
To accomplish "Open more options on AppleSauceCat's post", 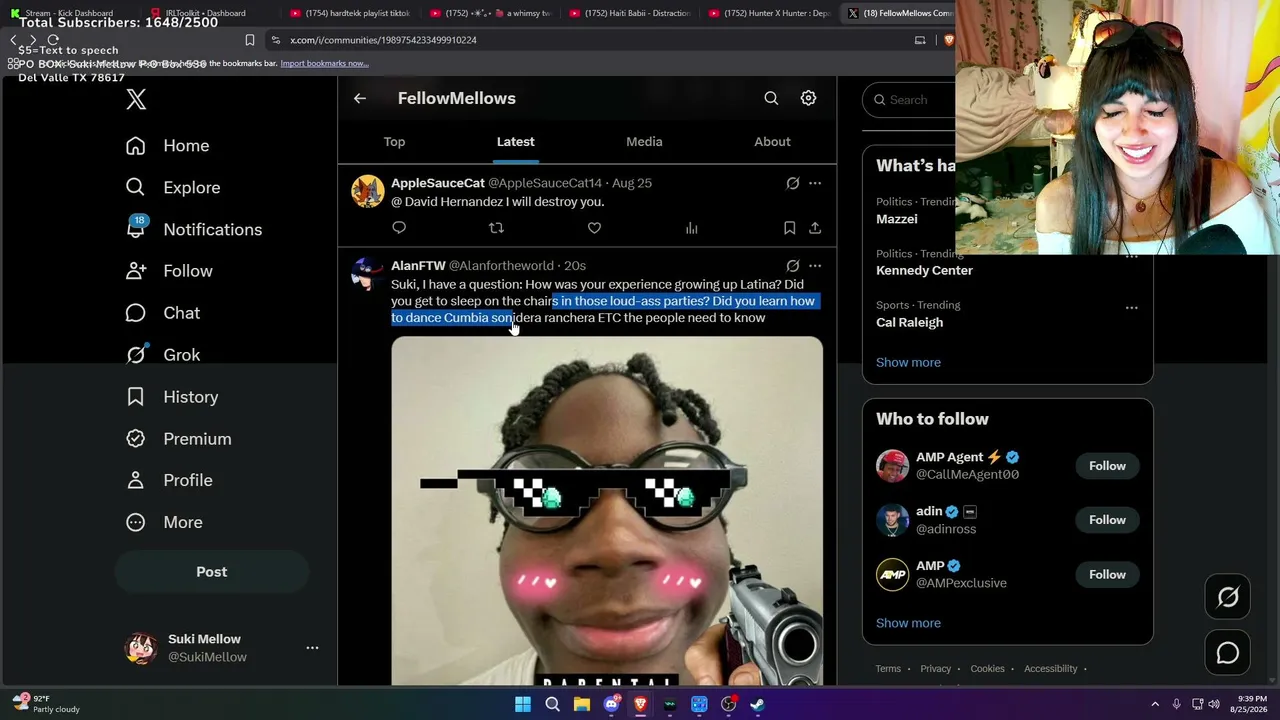I will [815, 183].
